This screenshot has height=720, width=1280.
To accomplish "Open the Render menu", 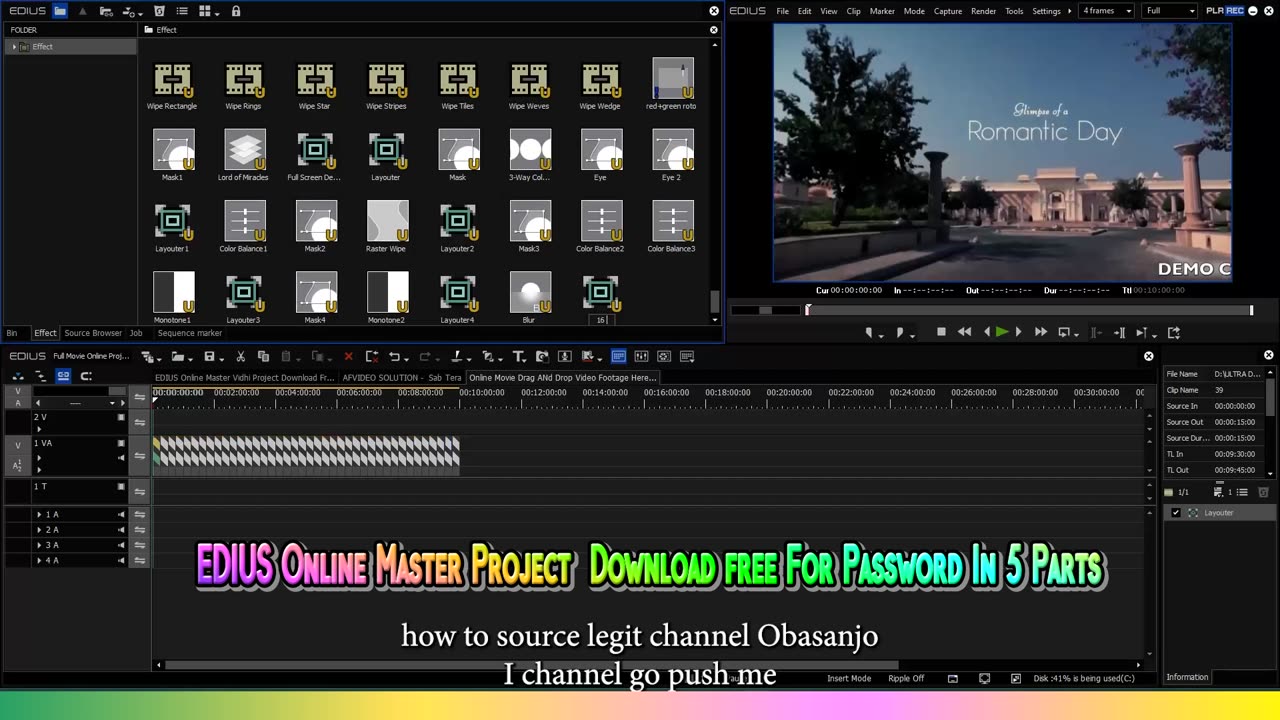I will coord(983,11).
